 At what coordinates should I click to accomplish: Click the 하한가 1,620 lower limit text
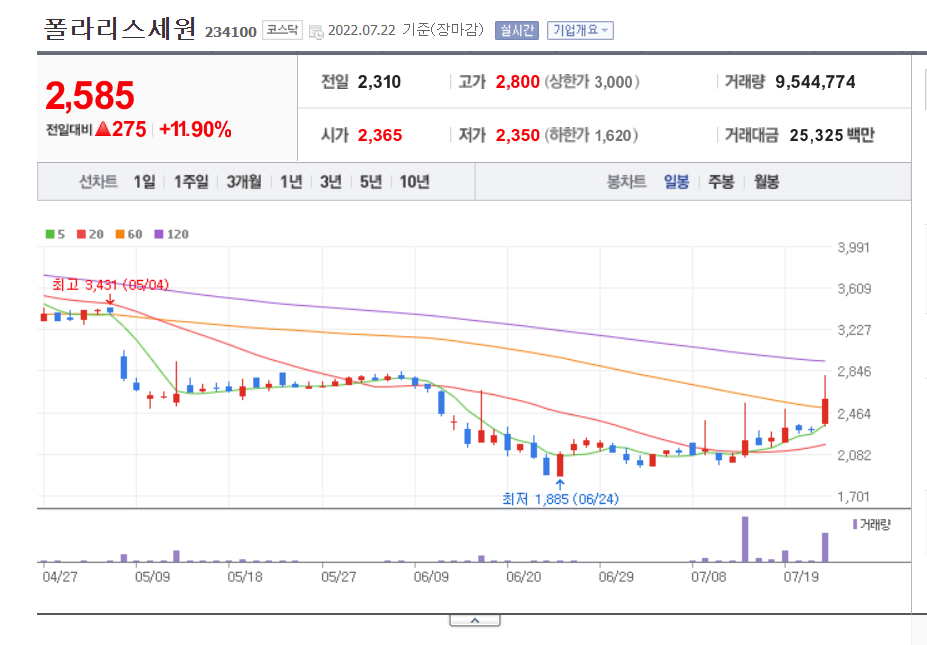tap(591, 135)
